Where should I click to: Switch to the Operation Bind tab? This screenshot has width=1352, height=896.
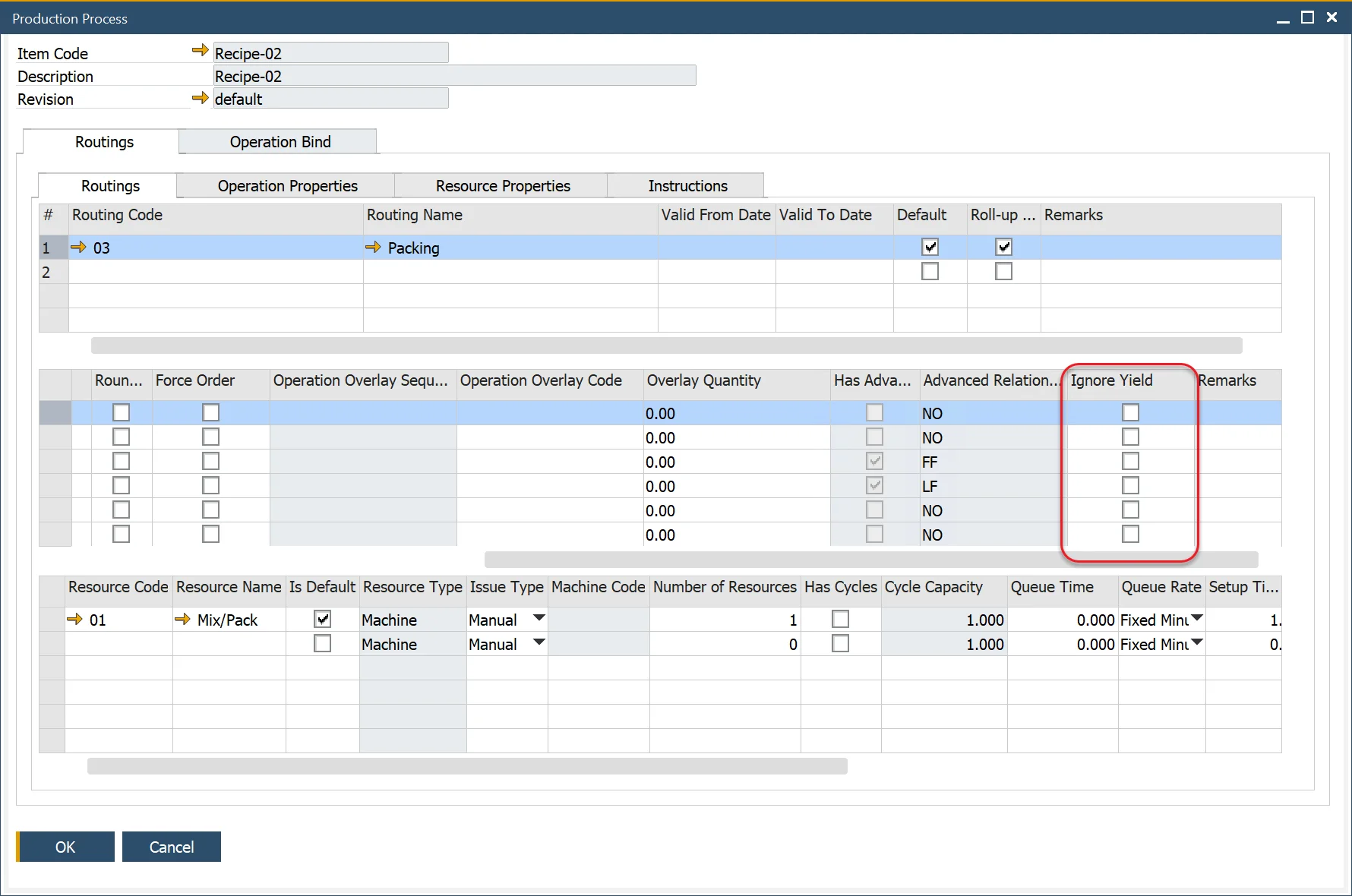click(x=280, y=142)
